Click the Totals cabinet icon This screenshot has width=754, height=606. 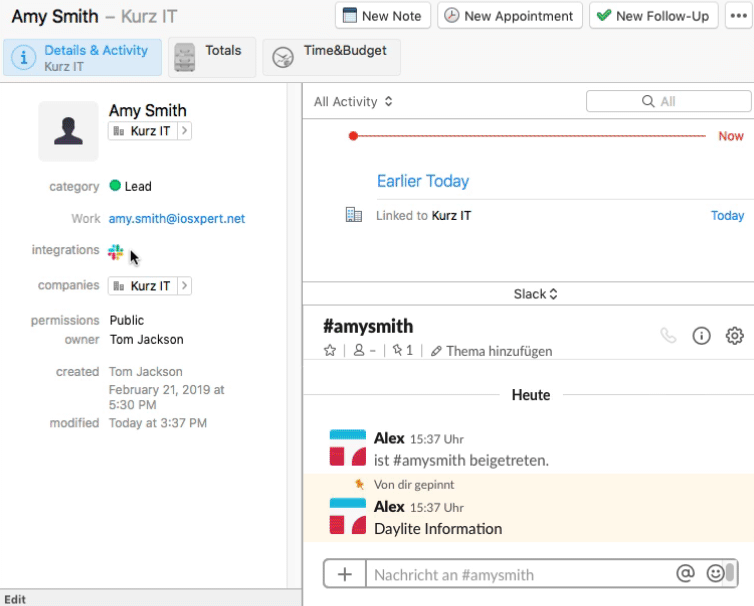pos(185,58)
